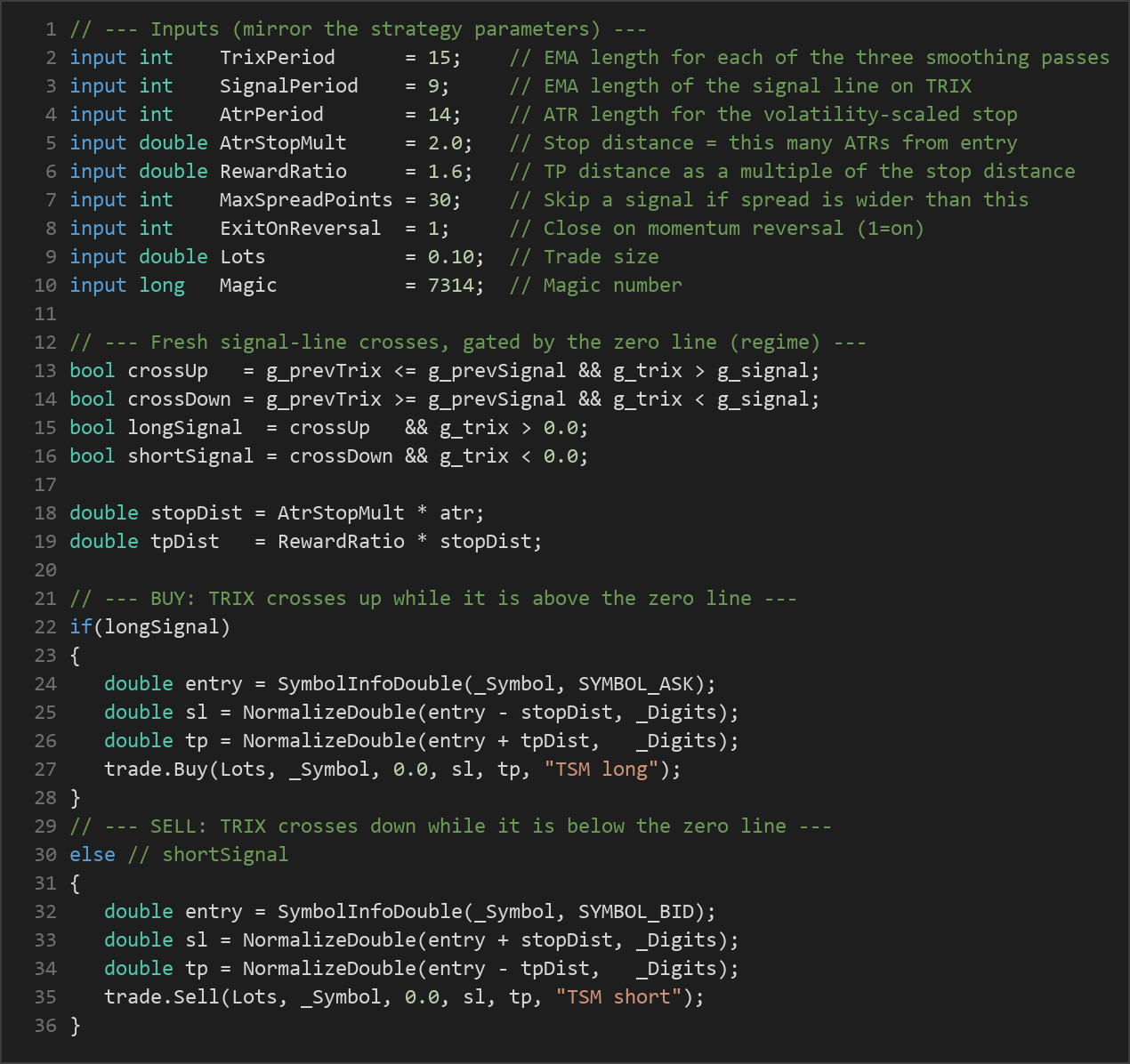The height and width of the screenshot is (1064, 1130).
Task: Click line number 1 in the gutter
Action: click(x=51, y=29)
